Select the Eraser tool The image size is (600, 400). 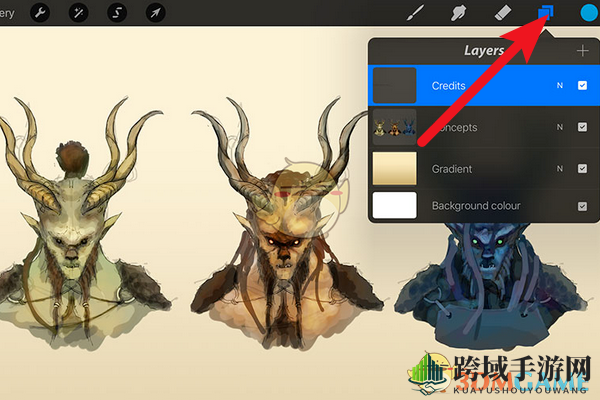(502, 13)
